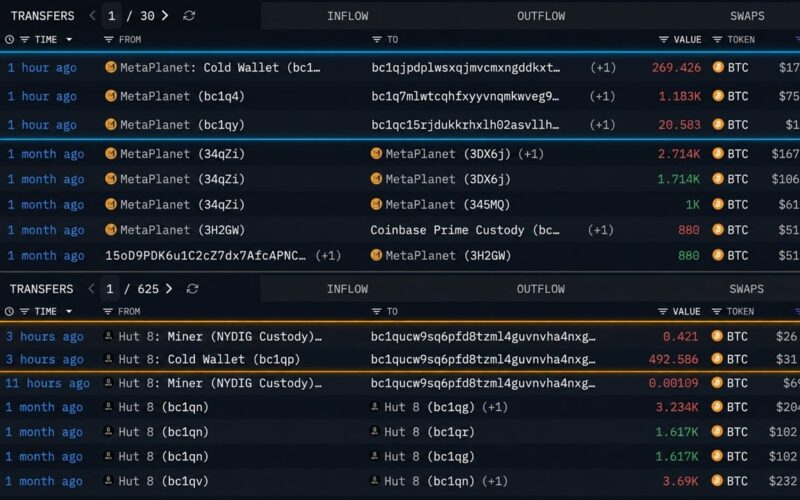This screenshot has height=500, width=800.
Task: Select value 3.234K in Hut 8 table
Action: click(x=677, y=407)
